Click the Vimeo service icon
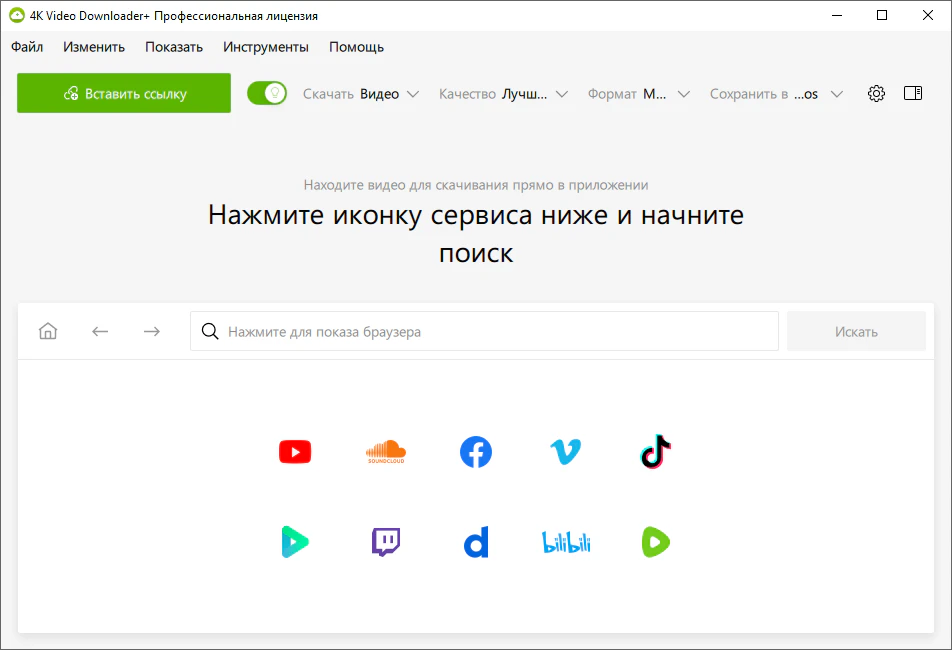Viewport: 952px width, 650px height. click(x=566, y=451)
